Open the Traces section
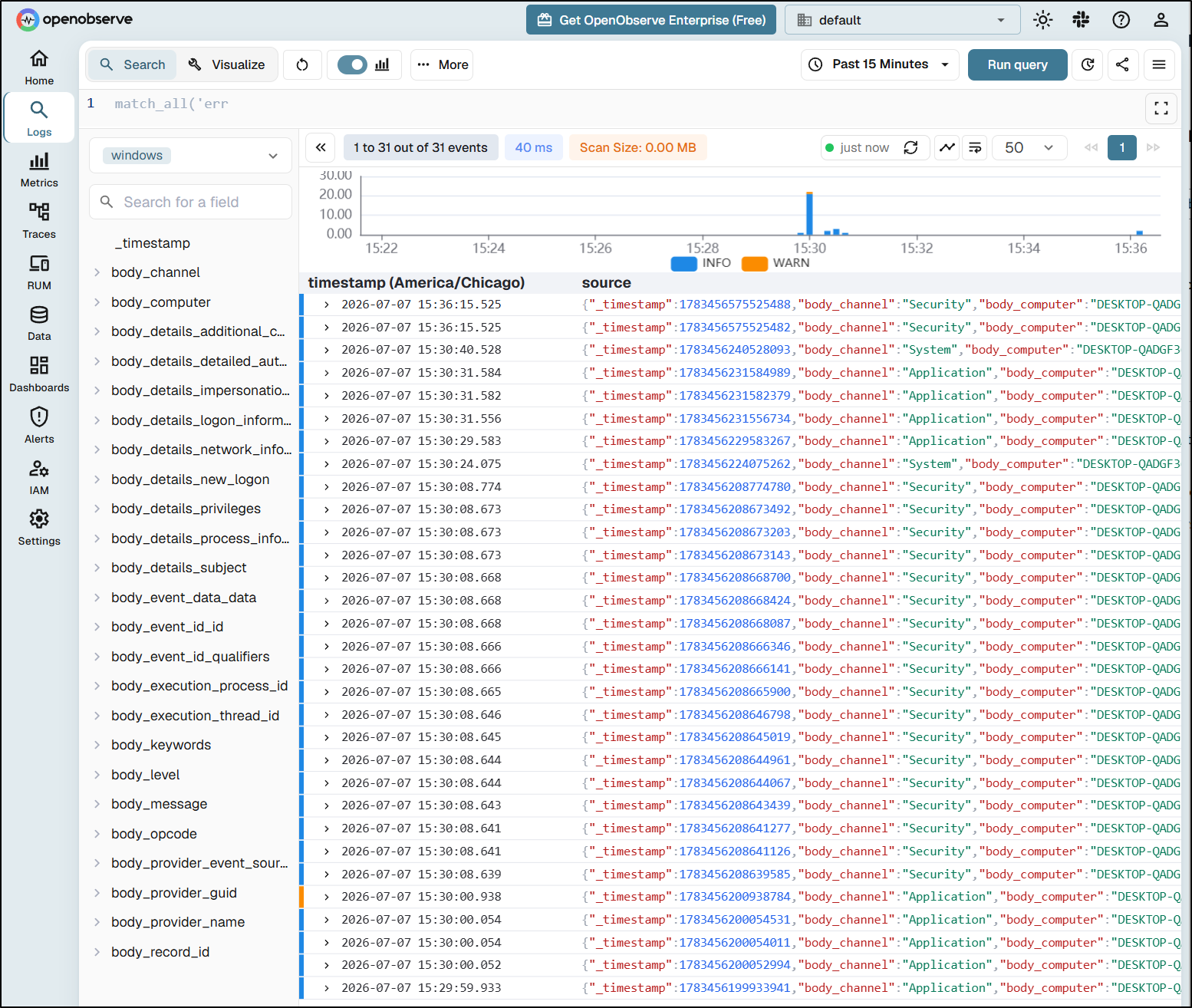Screen dimensions: 1192x1008 click(x=39, y=221)
